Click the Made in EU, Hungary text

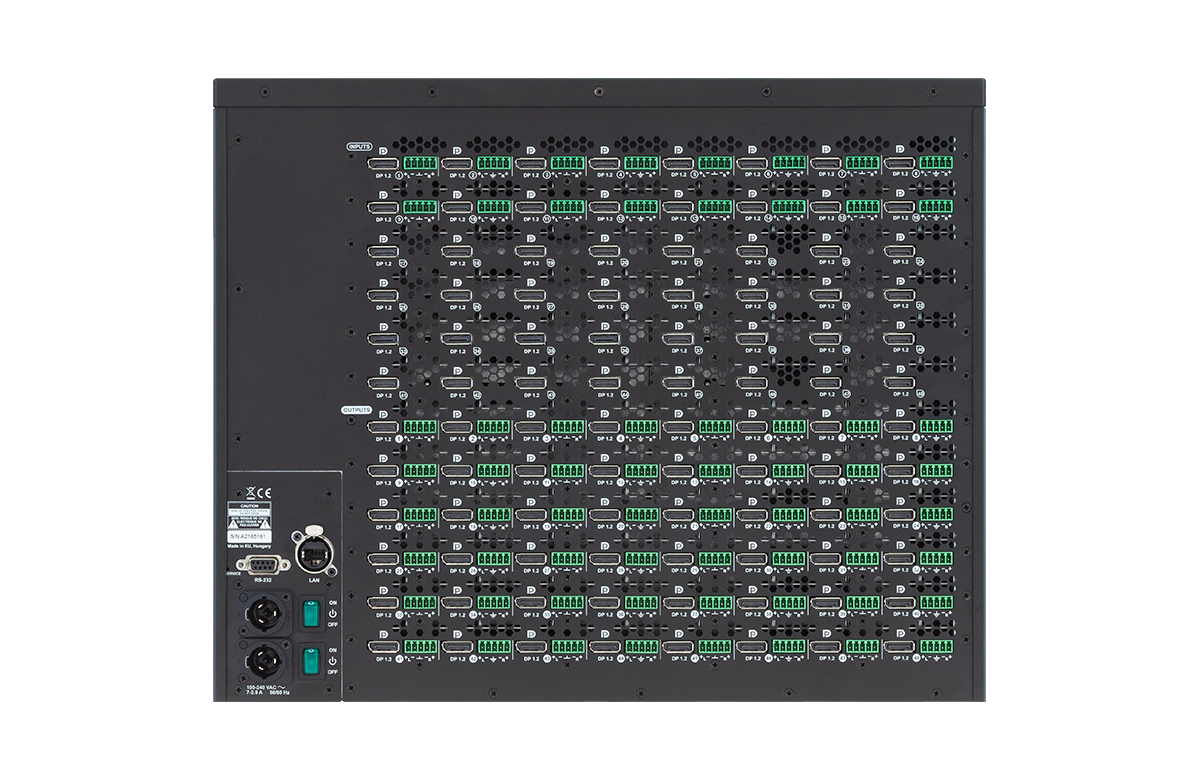point(248,548)
